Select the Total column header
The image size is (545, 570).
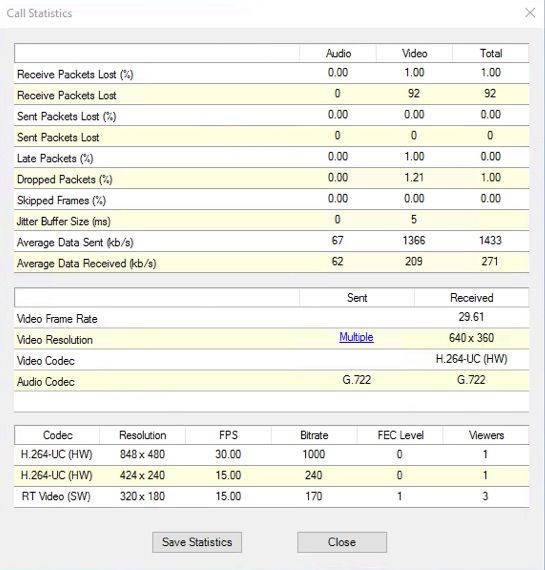(491, 53)
